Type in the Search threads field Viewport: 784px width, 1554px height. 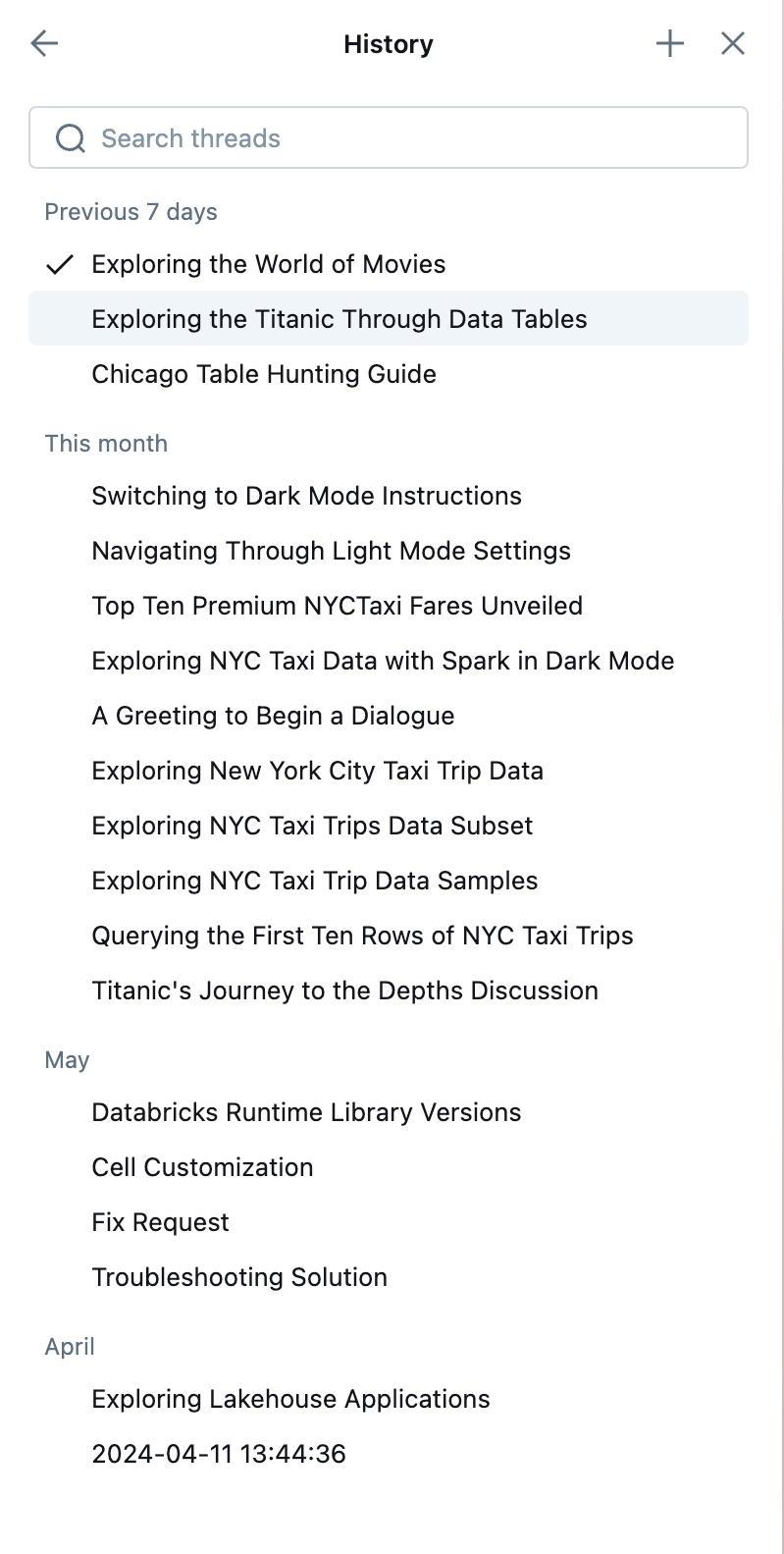click(x=412, y=138)
